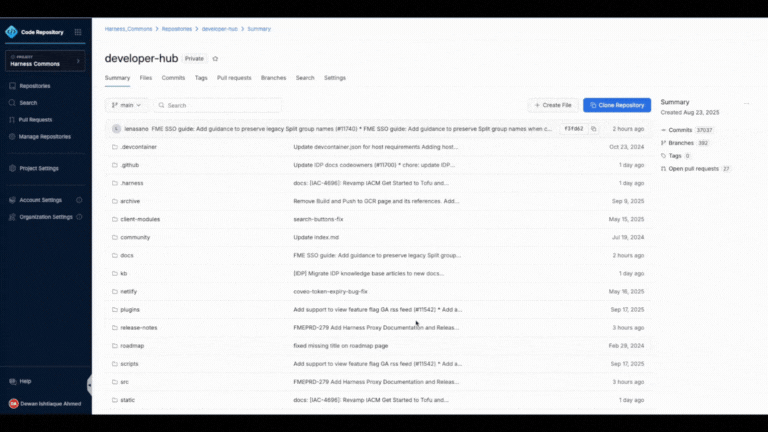The height and width of the screenshot is (432, 768).
Task: Expand the Harness Commons project selector
Action: [45, 61]
